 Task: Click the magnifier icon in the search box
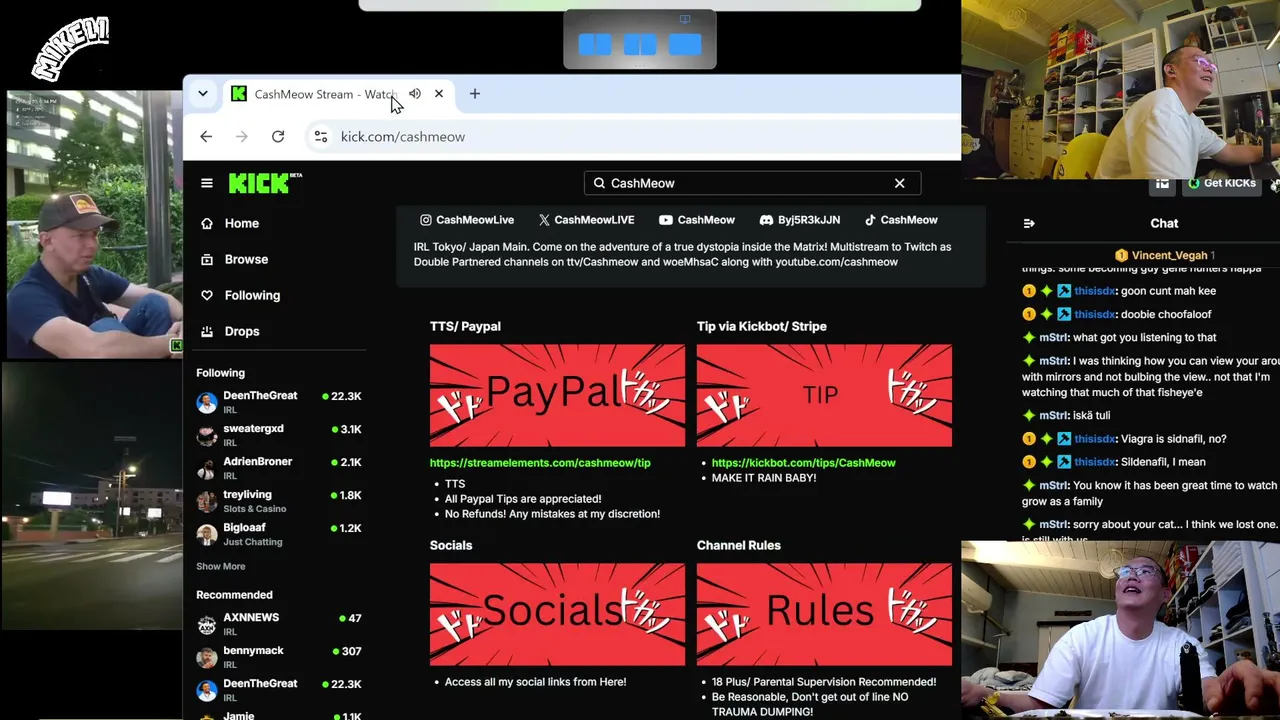pyautogui.click(x=599, y=183)
